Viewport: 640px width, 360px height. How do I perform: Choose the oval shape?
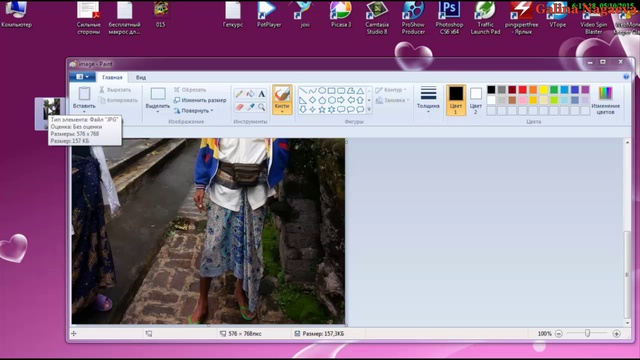322,90
